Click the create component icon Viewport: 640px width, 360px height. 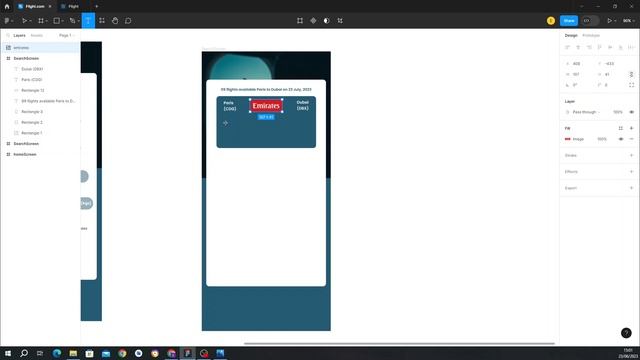(313, 21)
